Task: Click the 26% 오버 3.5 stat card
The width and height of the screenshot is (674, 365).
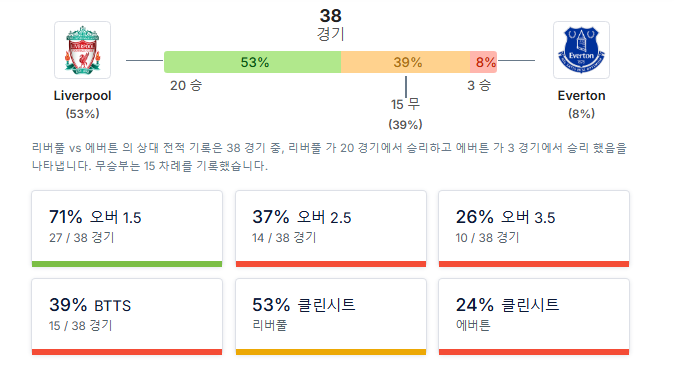Action: [534, 229]
